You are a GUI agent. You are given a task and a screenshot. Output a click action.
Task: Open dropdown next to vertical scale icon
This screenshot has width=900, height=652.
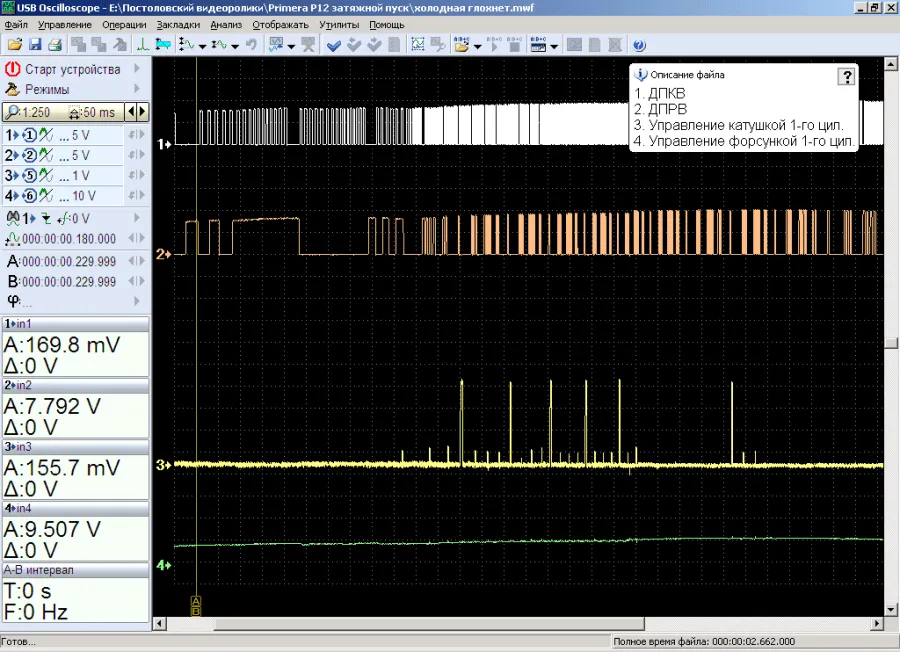click(x=202, y=46)
